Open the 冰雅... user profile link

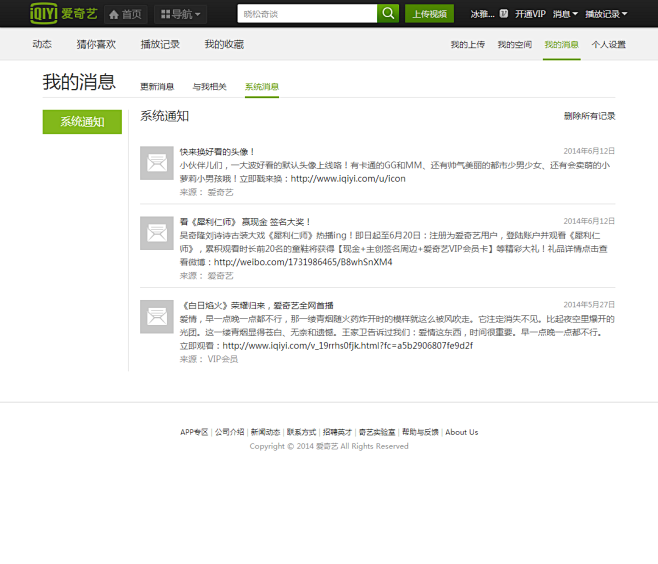click(482, 14)
